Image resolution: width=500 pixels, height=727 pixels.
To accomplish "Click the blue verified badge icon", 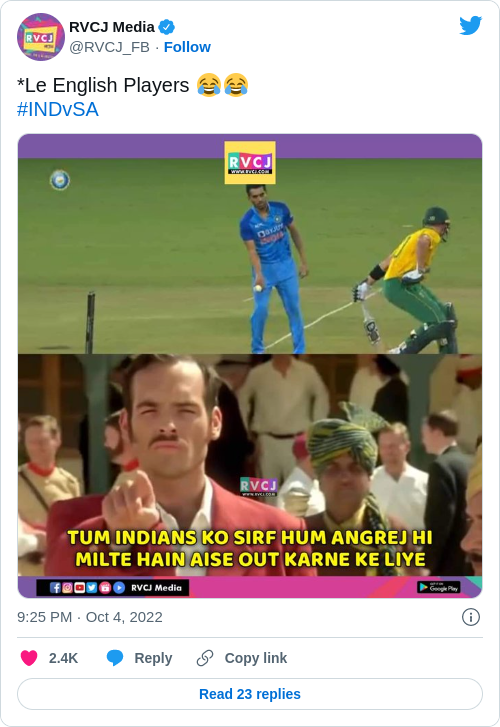I will pyautogui.click(x=167, y=27).
